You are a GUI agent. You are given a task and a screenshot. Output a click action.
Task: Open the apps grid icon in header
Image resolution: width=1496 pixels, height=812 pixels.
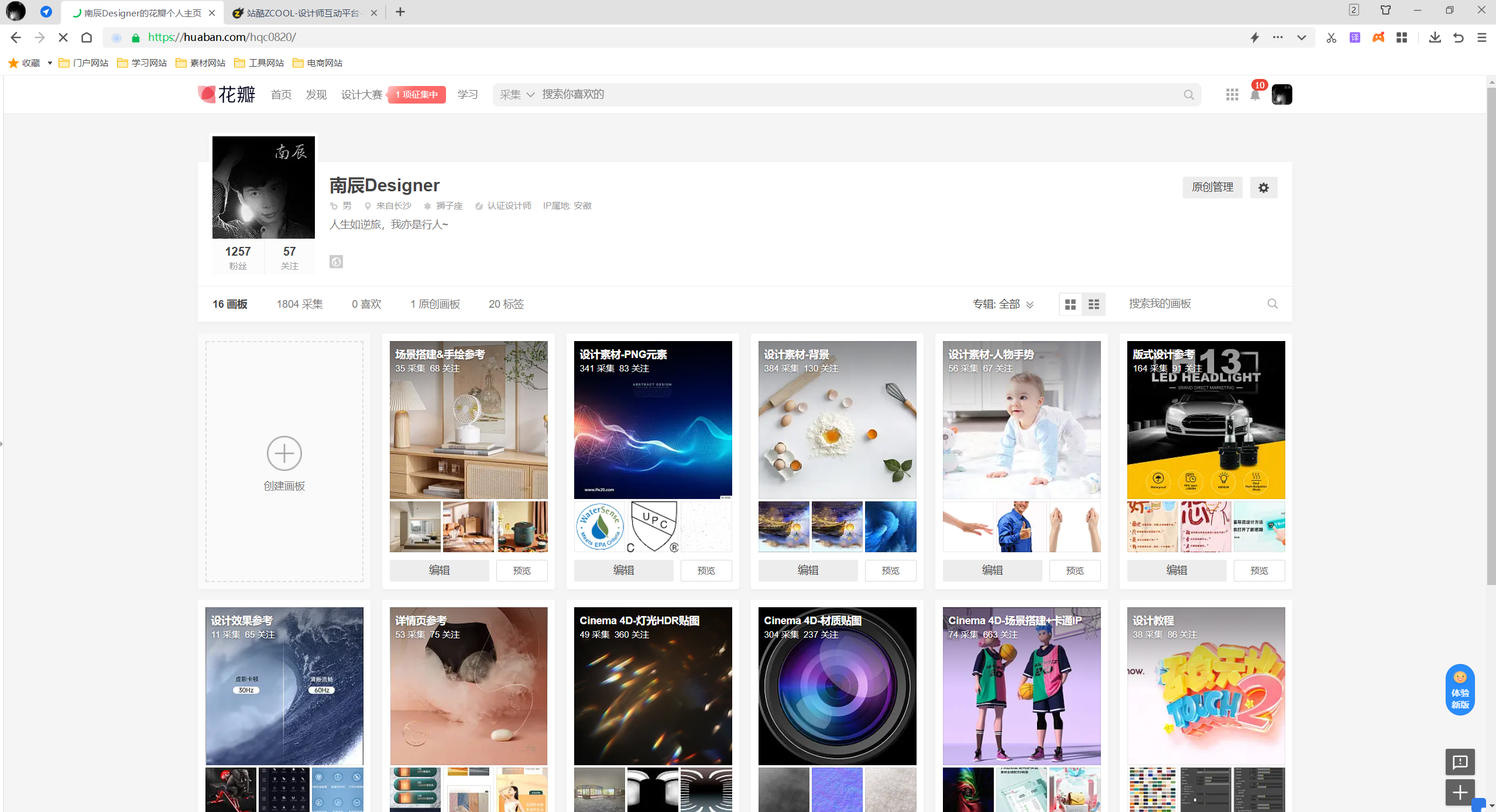(x=1232, y=95)
